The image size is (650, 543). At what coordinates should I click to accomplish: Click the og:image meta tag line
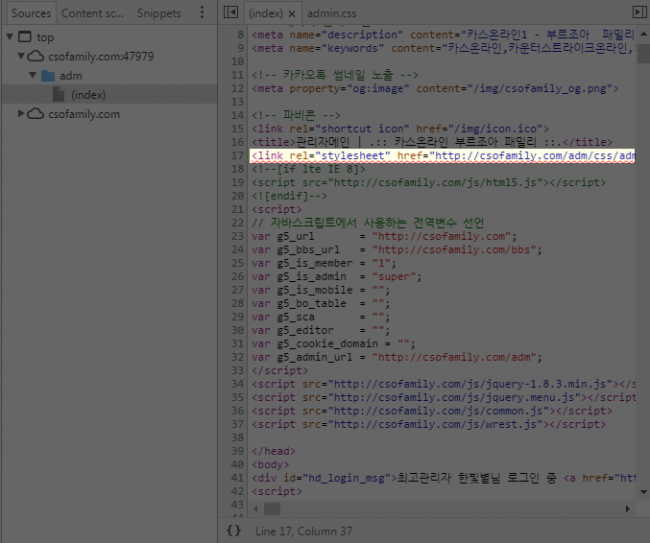[435, 88]
